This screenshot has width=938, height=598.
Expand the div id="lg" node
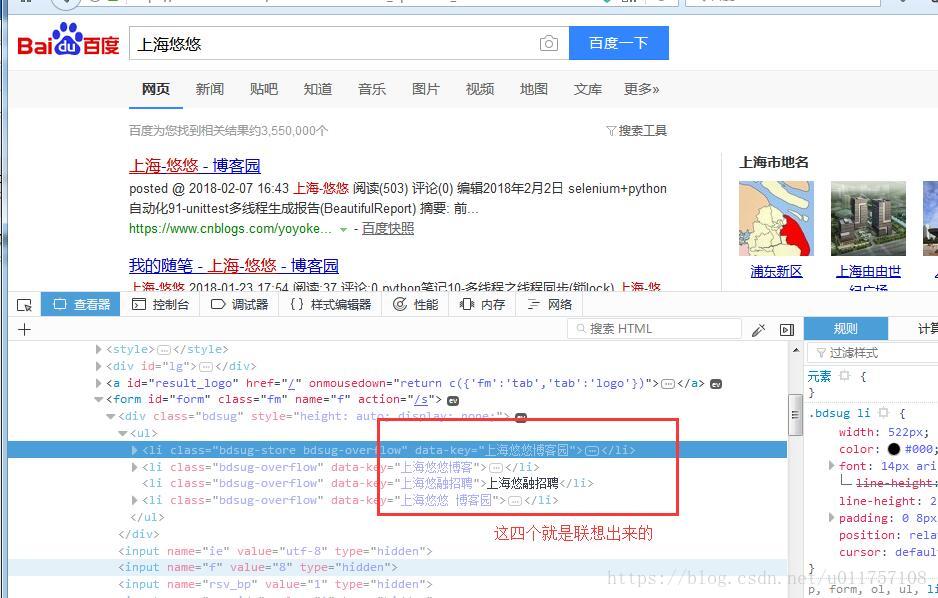99,366
